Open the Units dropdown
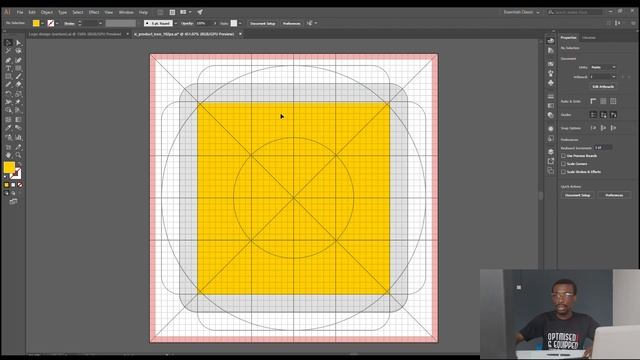 pyautogui.click(x=603, y=67)
